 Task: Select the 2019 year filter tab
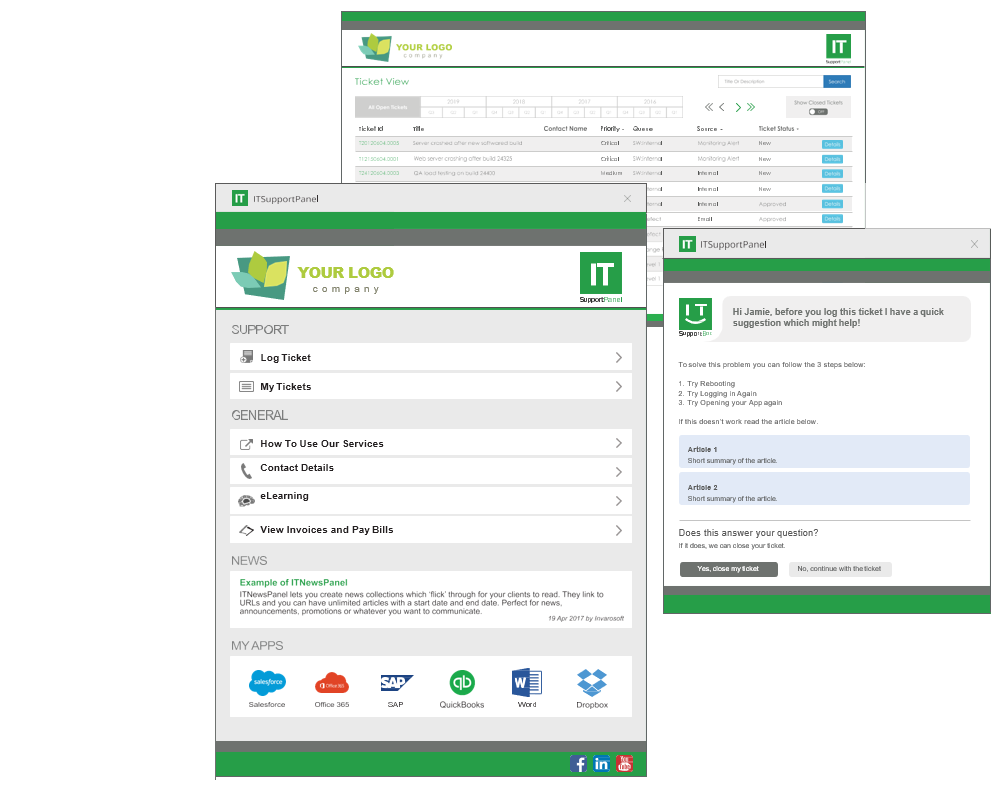[x=454, y=101]
